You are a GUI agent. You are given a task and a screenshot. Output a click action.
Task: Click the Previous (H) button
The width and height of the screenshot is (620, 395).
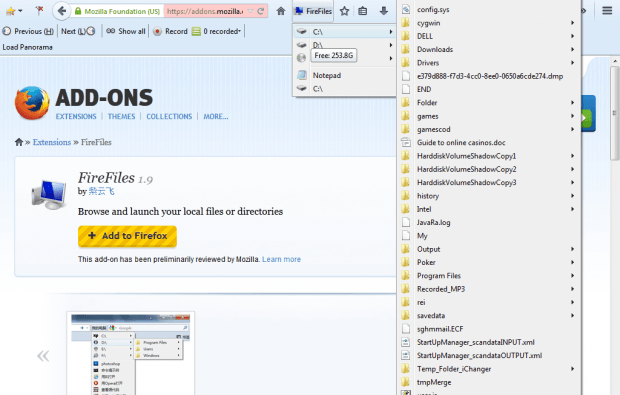pyautogui.click(x=28, y=31)
